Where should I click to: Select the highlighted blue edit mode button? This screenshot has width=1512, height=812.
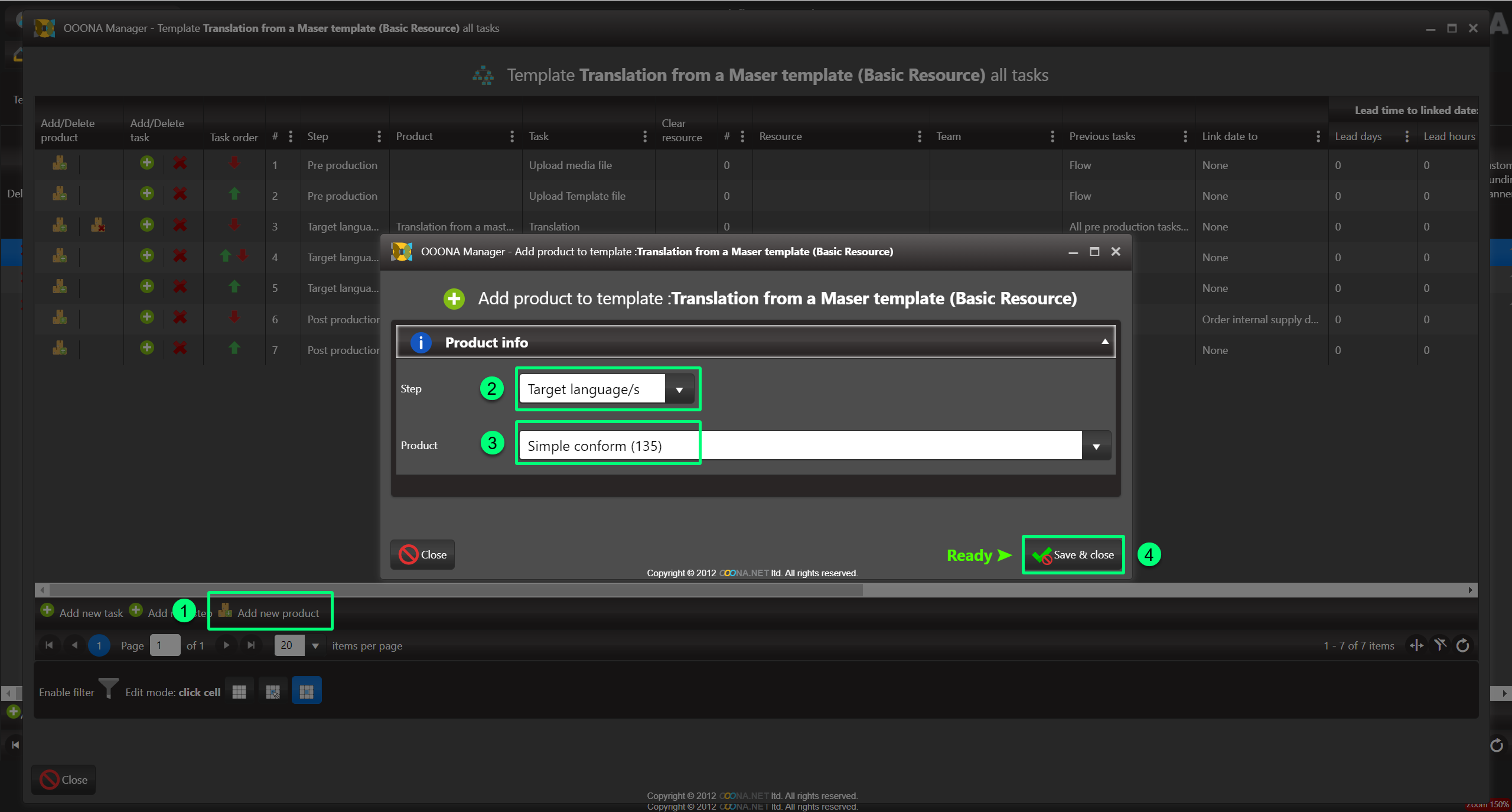307,691
